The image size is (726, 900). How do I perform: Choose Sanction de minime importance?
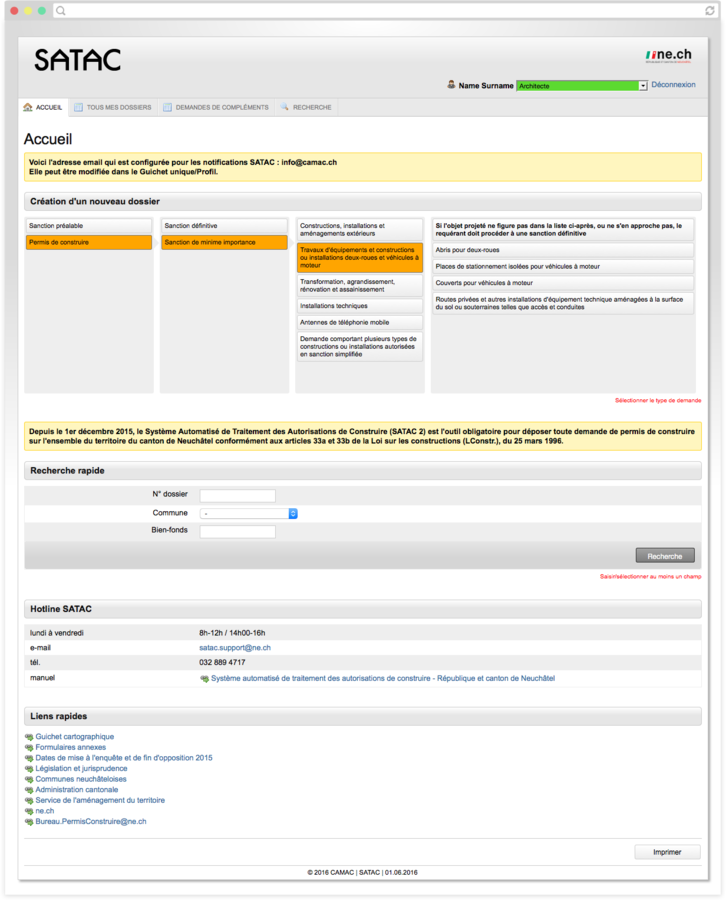[224, 242]
